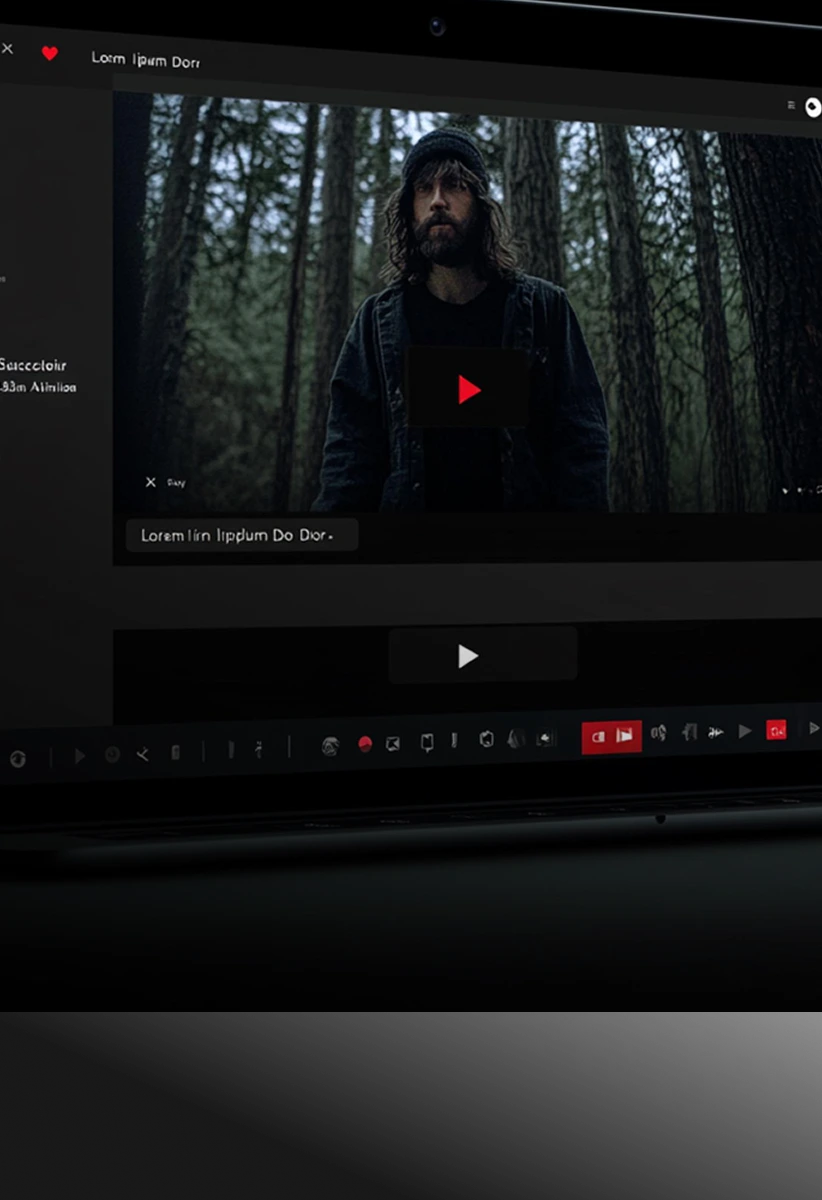Click the circular progress indicator at top right
822x1200 pixels.
tap(812, 107)
